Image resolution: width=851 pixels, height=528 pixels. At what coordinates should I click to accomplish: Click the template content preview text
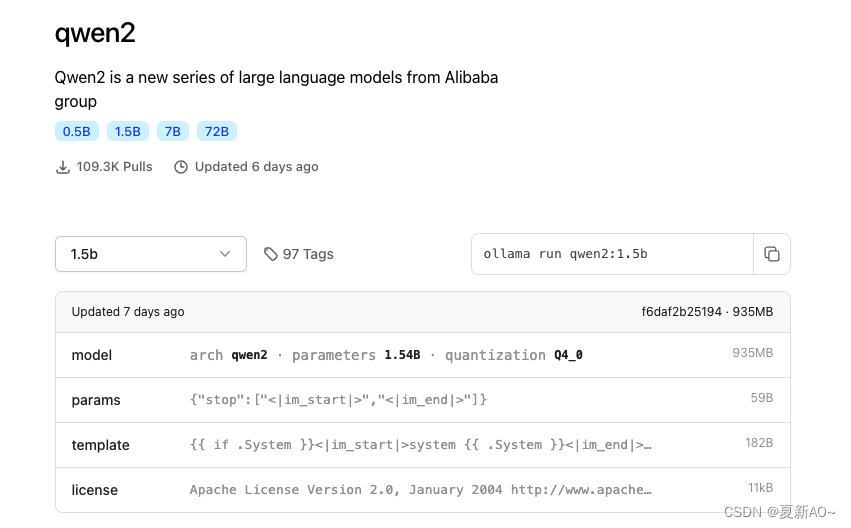coord(420,445)
